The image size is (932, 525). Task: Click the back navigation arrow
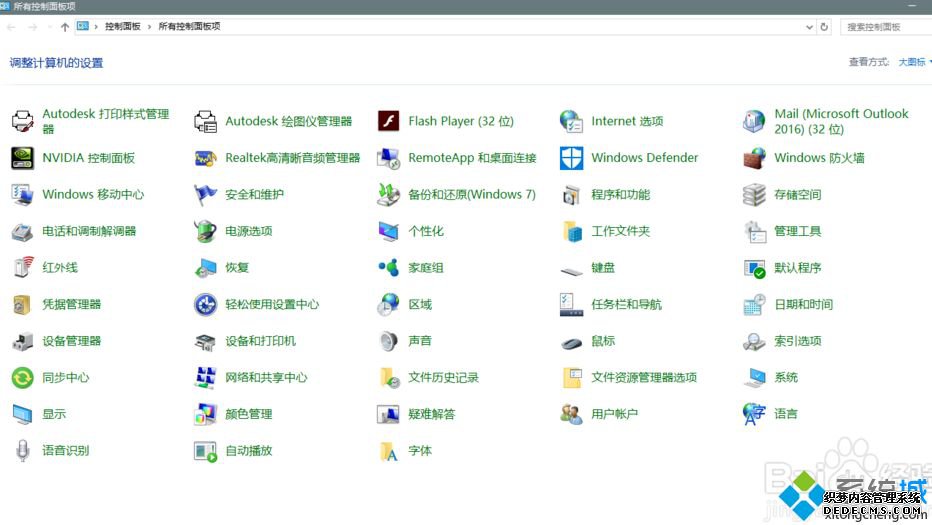tap(11, 27)
